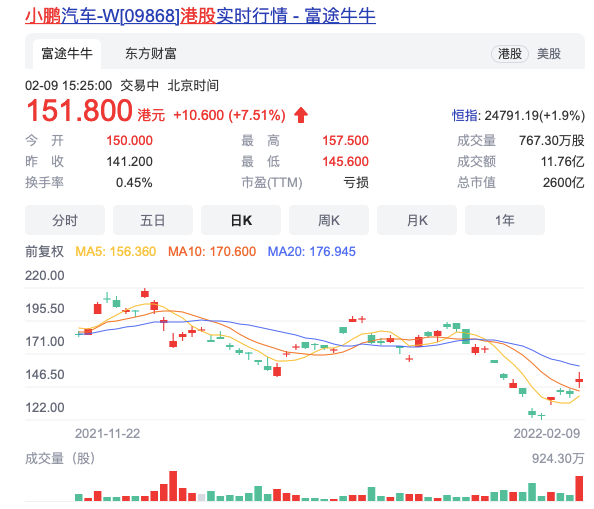The height and width of the screenshot is (509, 594).
Task: Click the 恒指 index label
Action: (465, 116)
